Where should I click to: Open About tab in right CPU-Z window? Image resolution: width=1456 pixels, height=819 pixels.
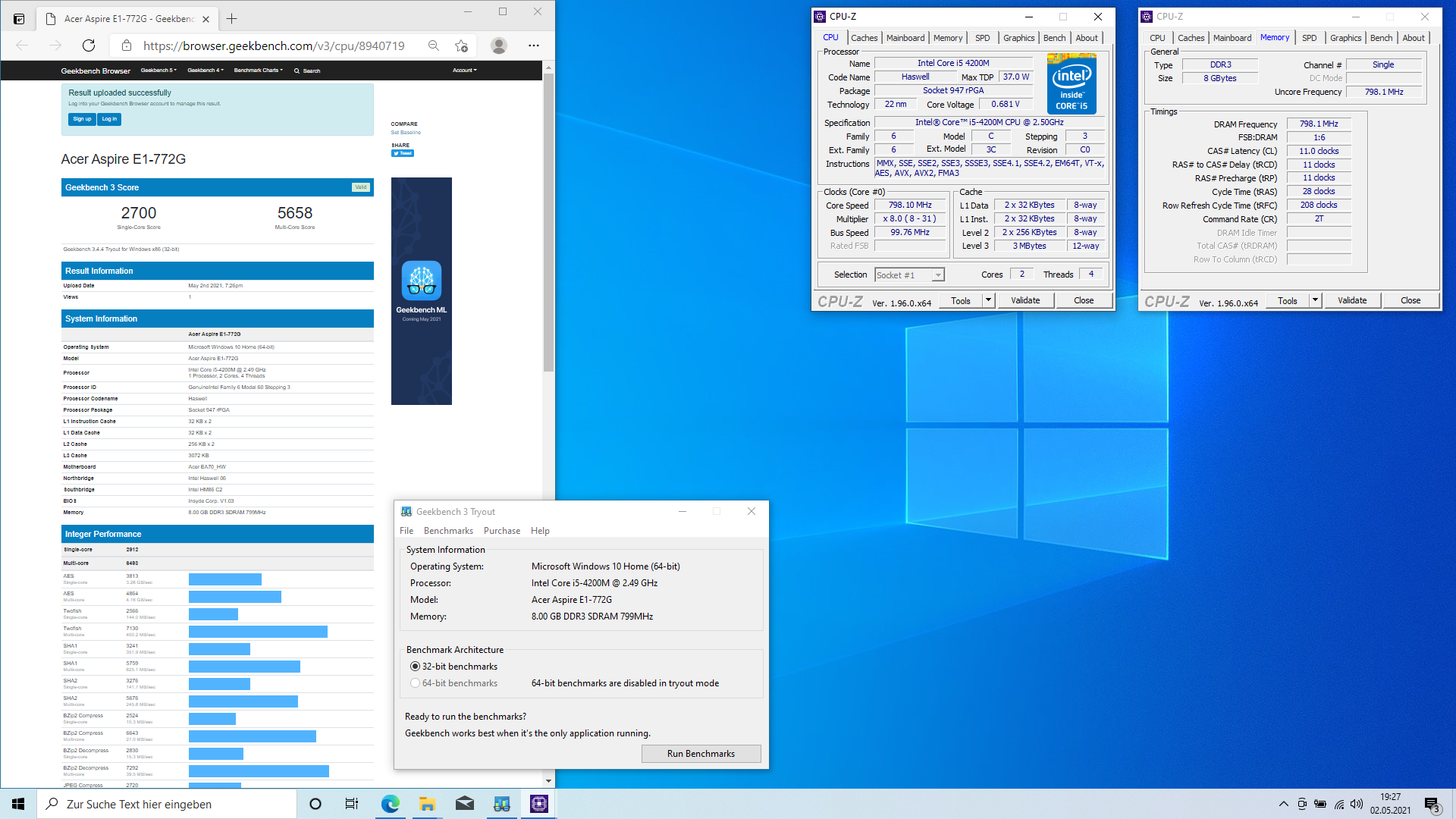[1414, 38]
